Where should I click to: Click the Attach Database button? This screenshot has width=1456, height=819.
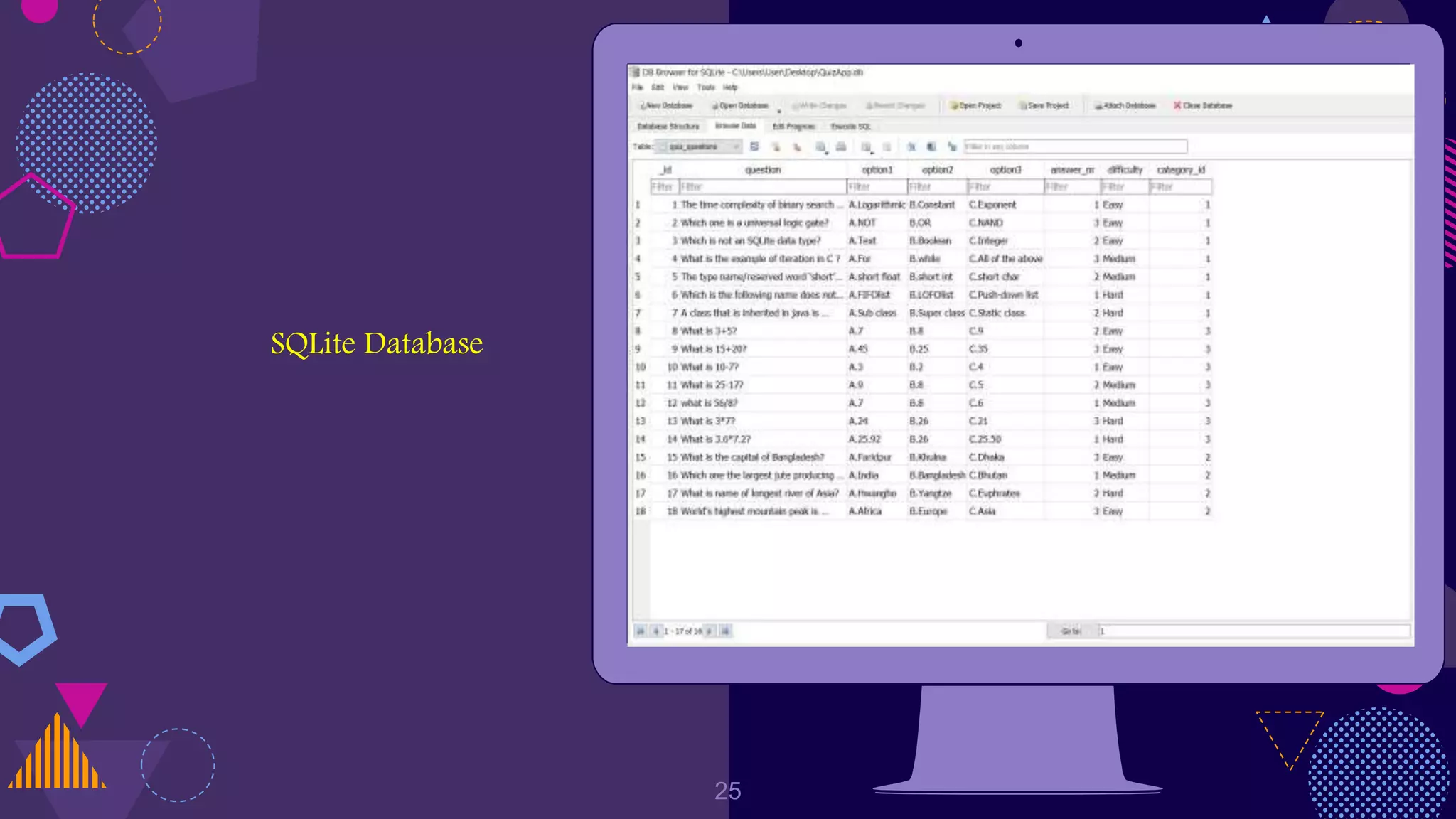1125,105
